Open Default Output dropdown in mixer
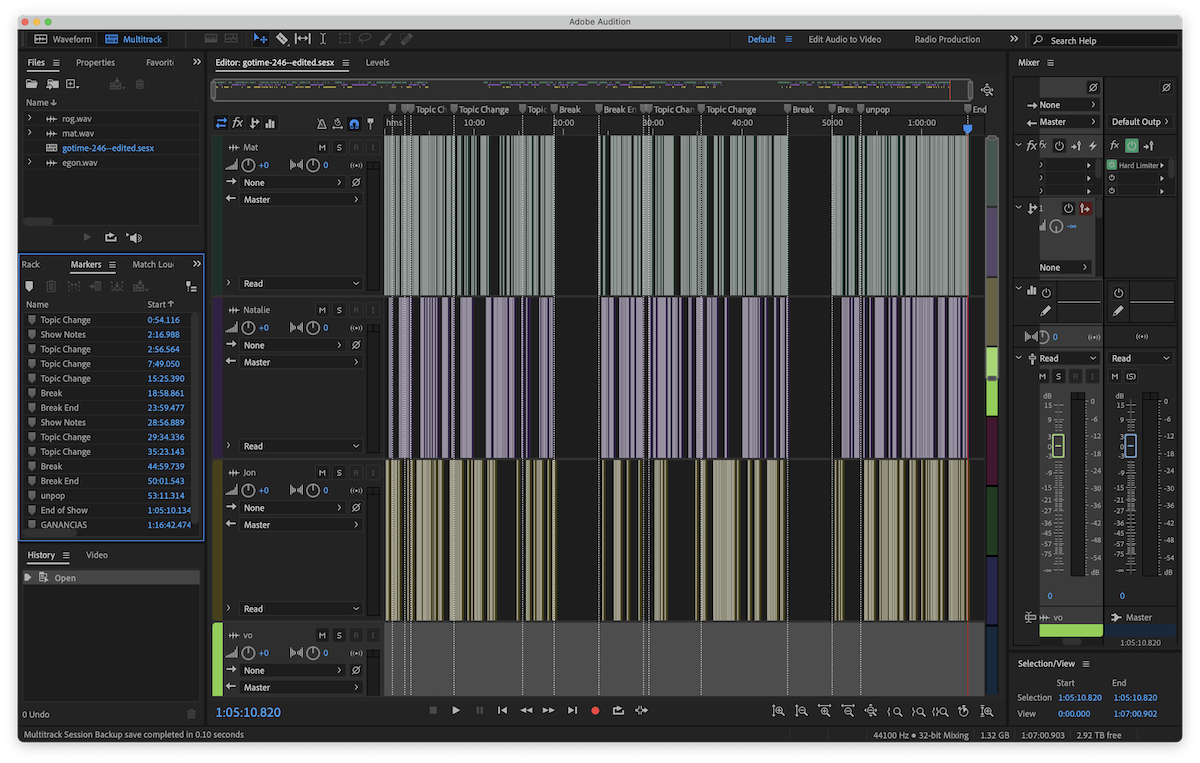Image resolution: width=1200 pixels, height=763 pixels. pos(1140,122)
